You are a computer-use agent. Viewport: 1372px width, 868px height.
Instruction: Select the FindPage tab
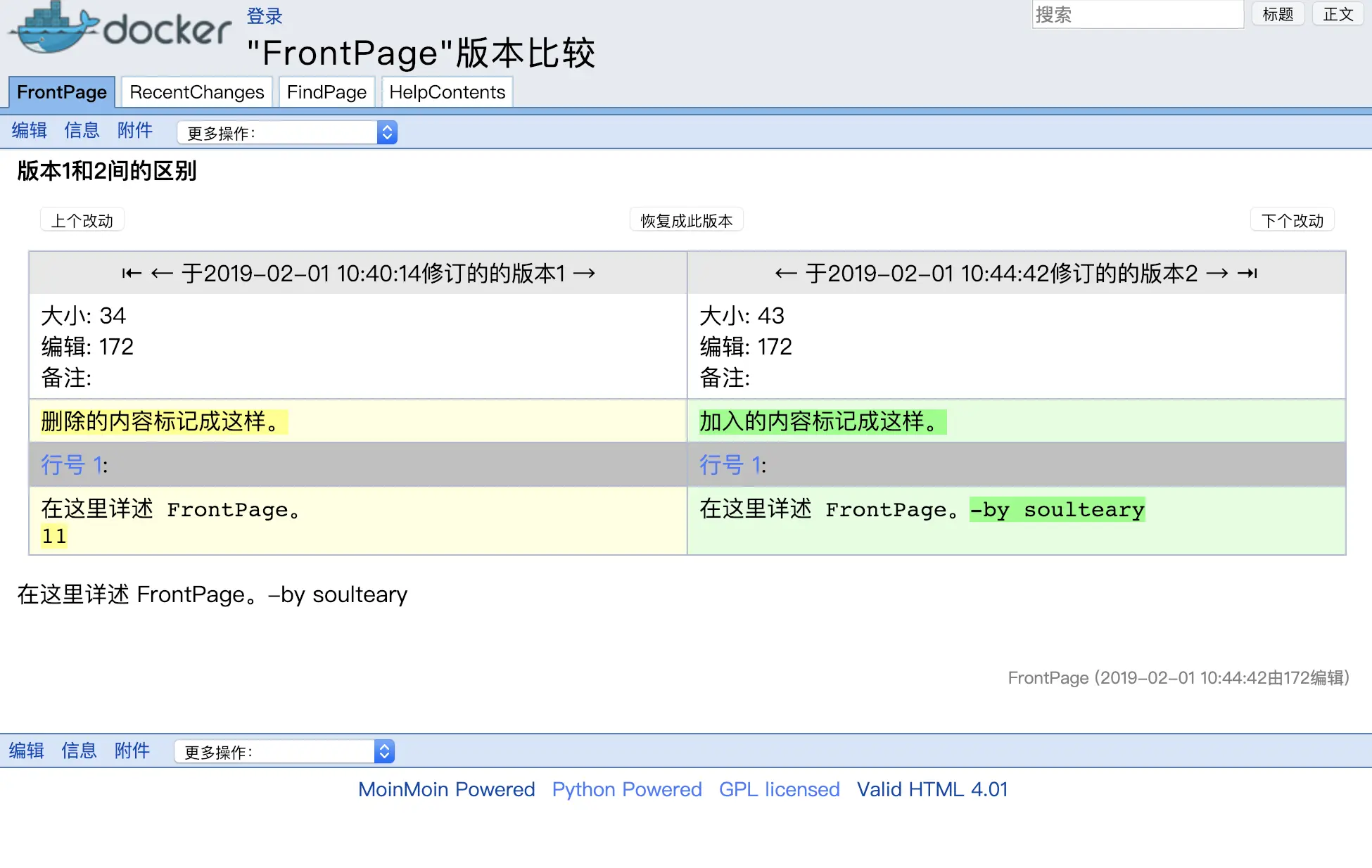click(x=326, y=91)
